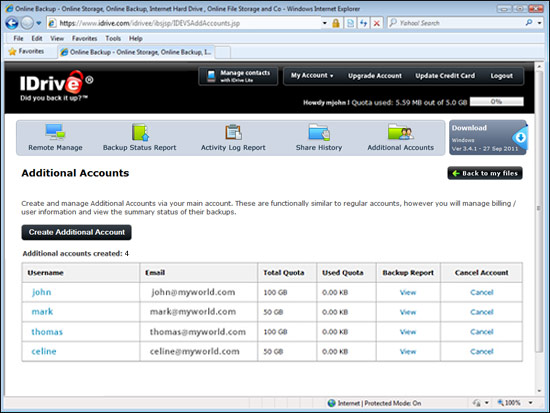Click the Favorites star button
This screenshot has height=413, width=550.
click(x=27, y=52)
